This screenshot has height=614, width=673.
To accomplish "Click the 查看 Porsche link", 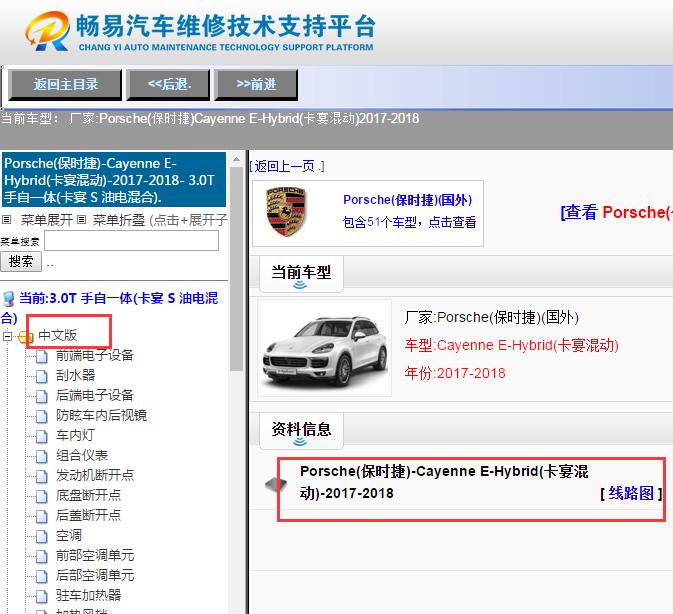I will point(616,212).
